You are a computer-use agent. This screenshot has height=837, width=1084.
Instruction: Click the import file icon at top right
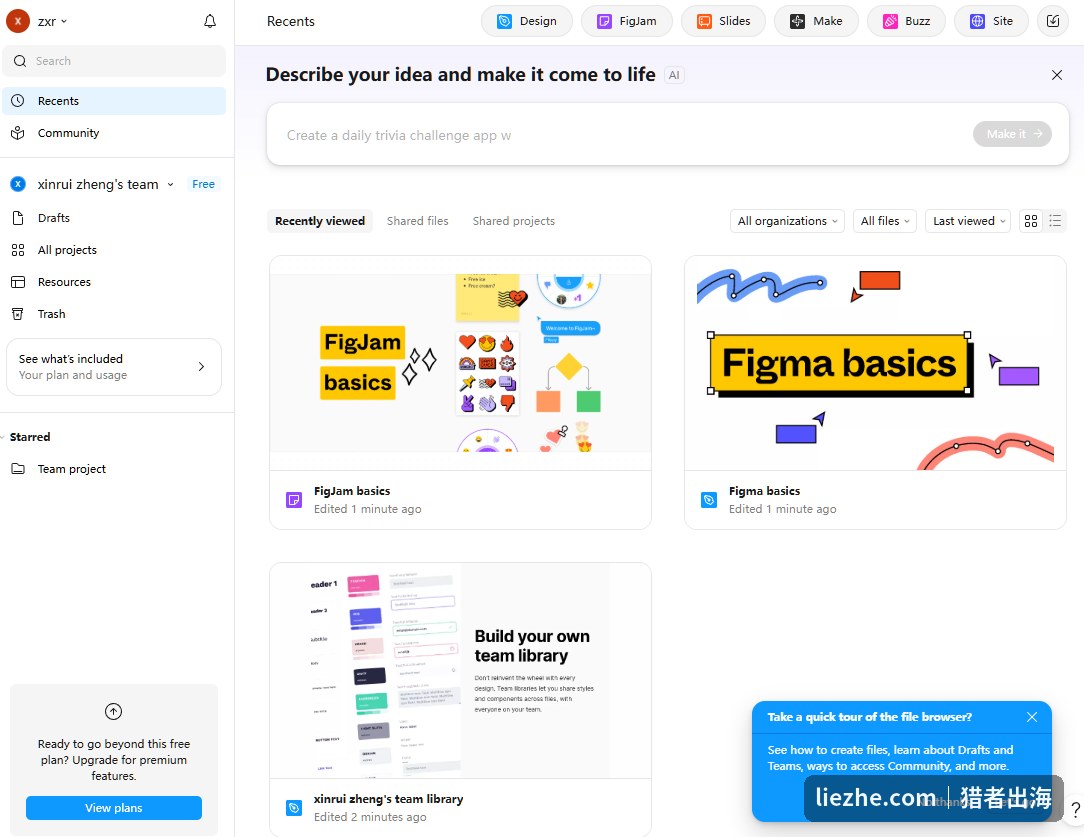[1052, 21]
